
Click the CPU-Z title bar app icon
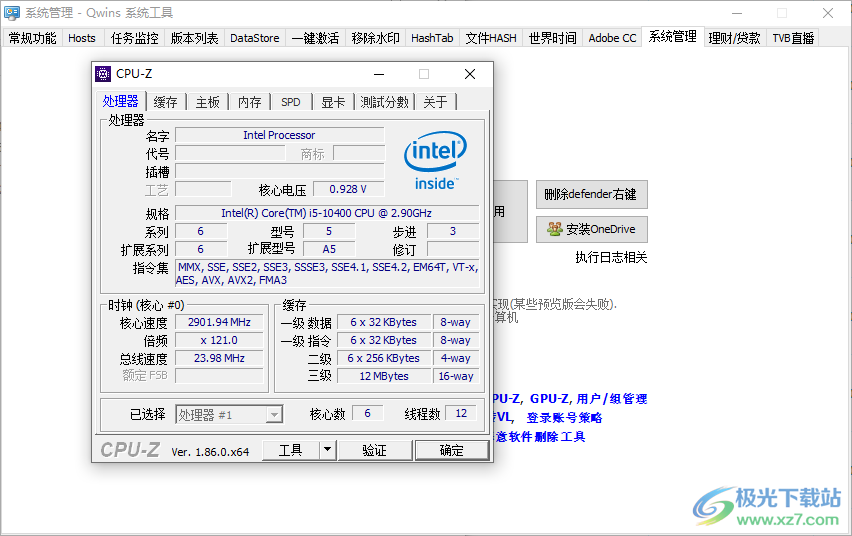(103, 74)
